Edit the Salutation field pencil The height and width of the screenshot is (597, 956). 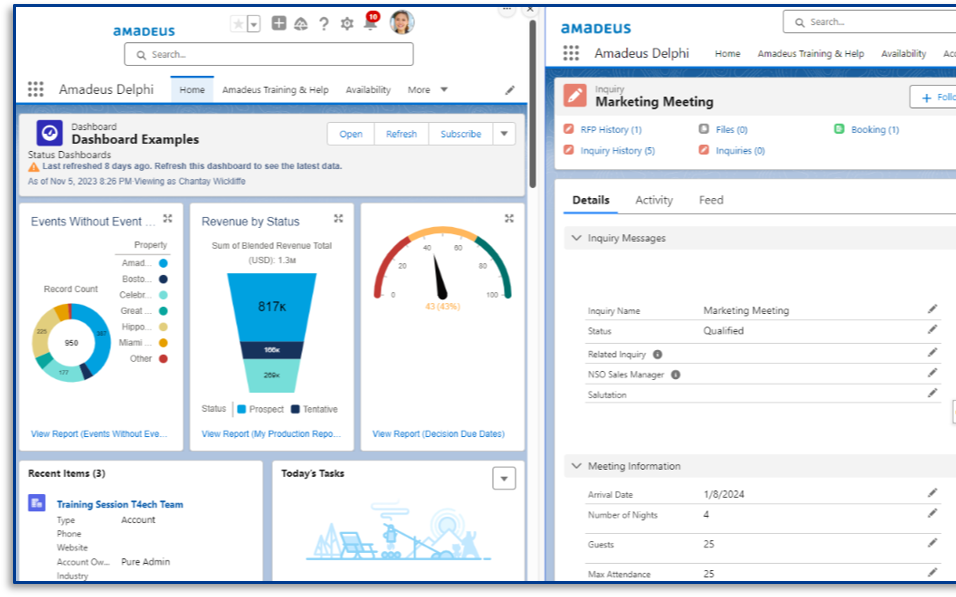point(932,393)
